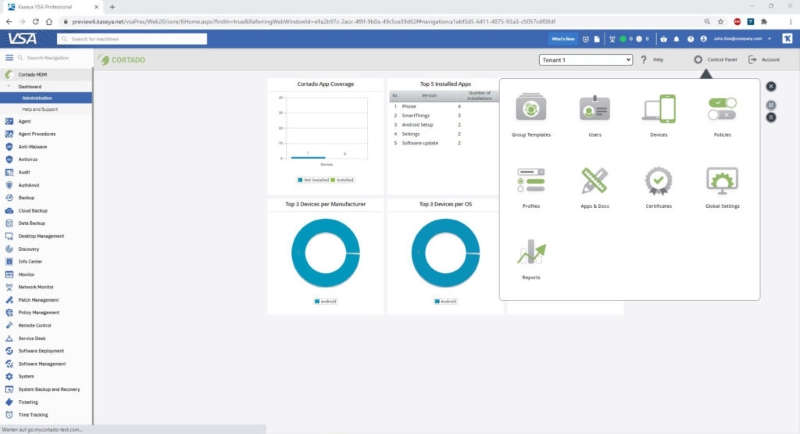Click the document icon in header
800x434 pixels.
click(x=596, y=39)
